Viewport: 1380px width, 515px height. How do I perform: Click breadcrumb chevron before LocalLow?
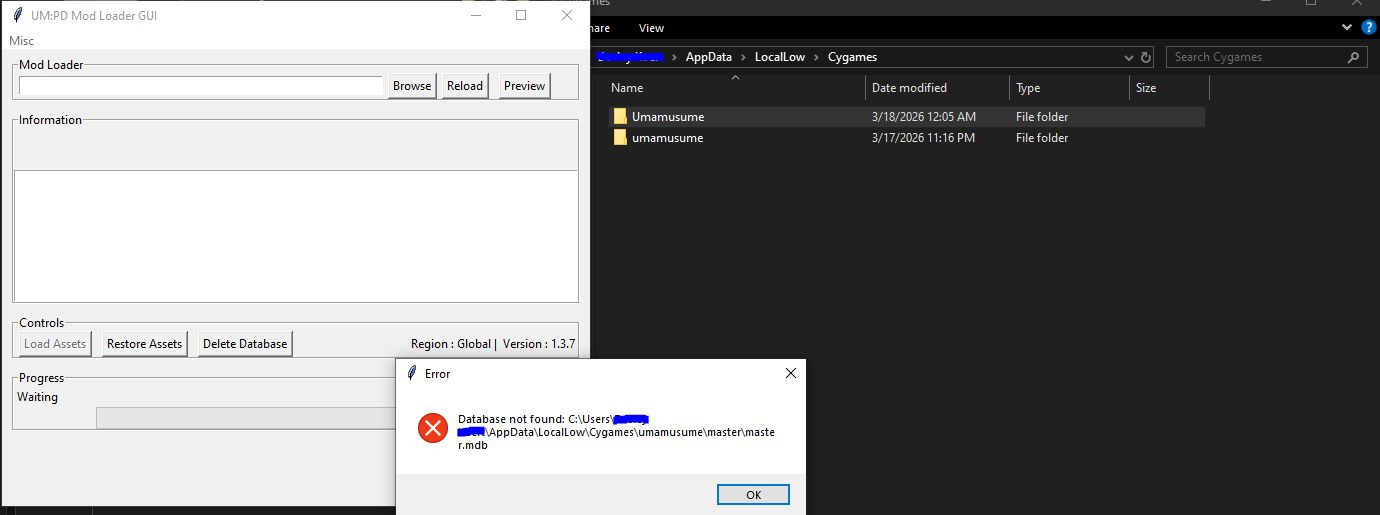click(x=743, y=57)
